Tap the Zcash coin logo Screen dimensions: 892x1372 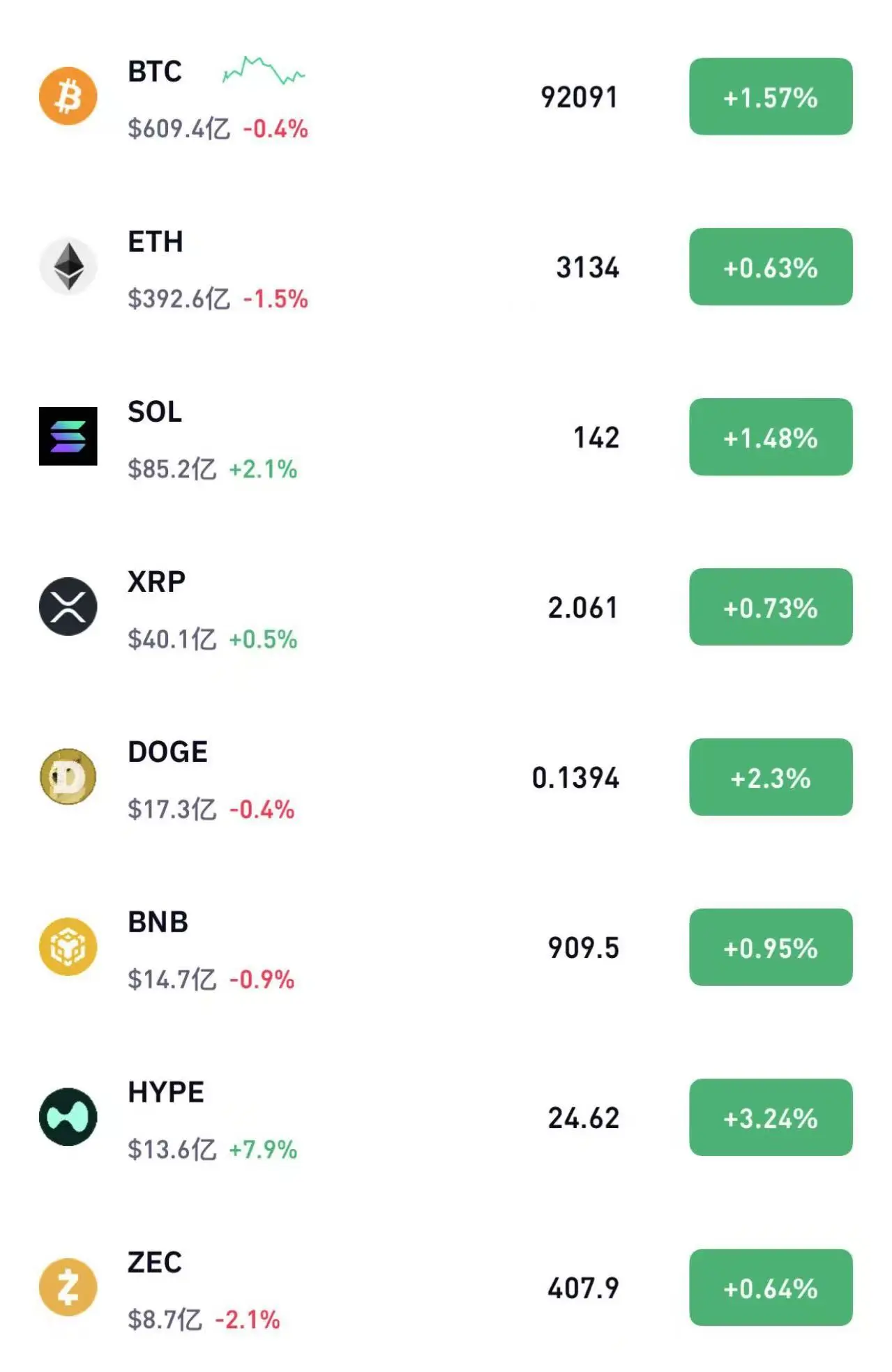(68, 1287)
